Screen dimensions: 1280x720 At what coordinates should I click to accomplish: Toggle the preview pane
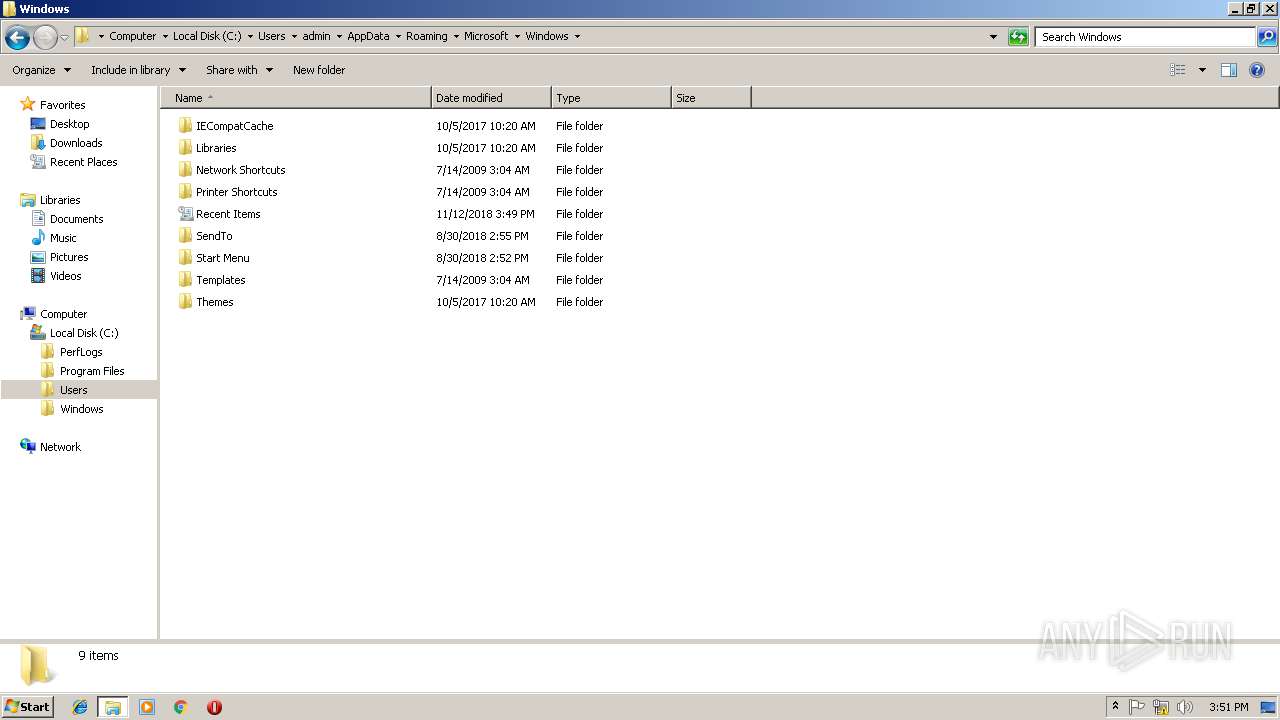point(1229,70)
